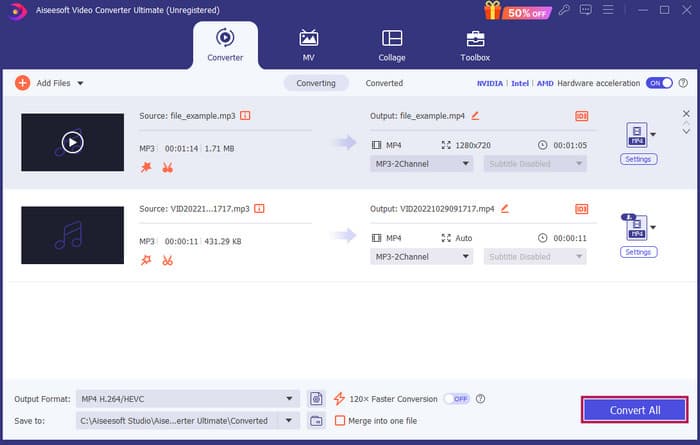This screenshot has height=445, width=700.
Task: Open media info icon next to VID20221...1717.mp3 source
Action: pyautogui.click(x=260, y=209)
